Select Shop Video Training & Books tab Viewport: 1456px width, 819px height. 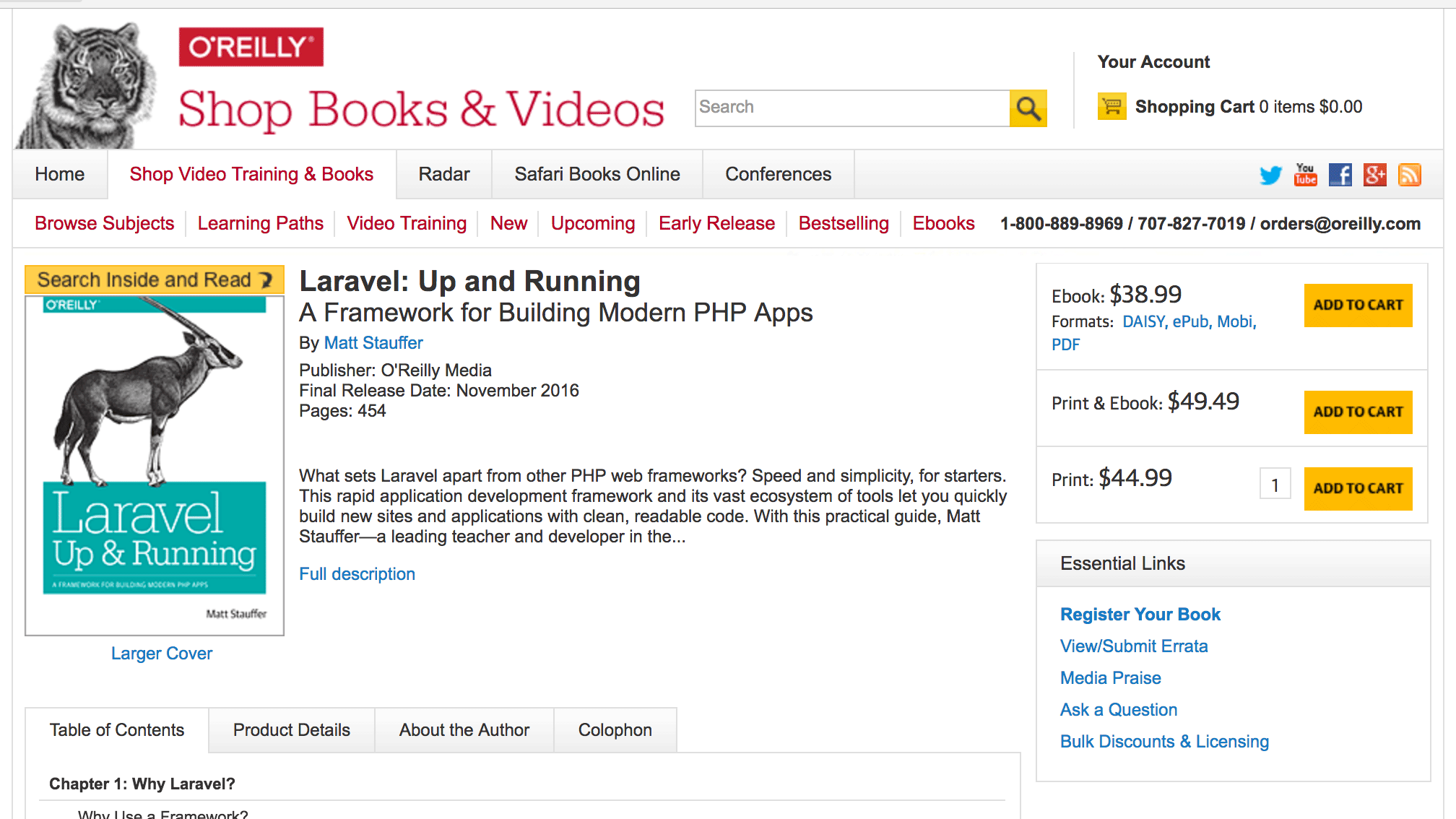pos(251,174)
